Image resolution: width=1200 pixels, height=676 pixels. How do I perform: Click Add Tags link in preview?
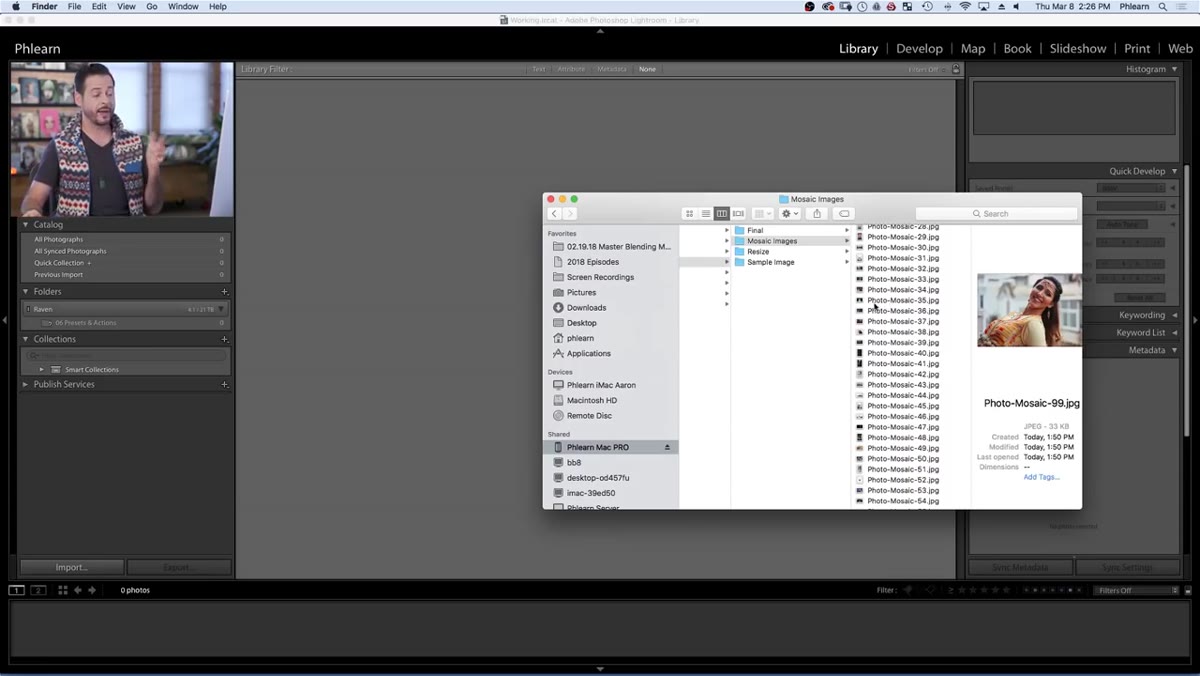[1041, 477]
